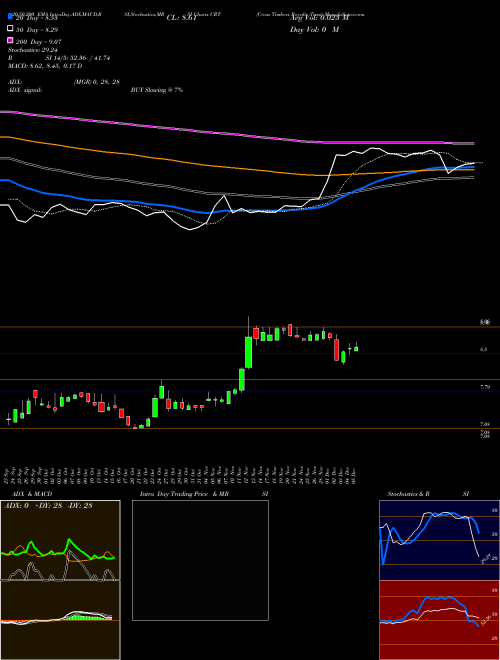Click the last green candlestick on the chart
The width and height of the screenshot is (500, 660).
[x=356, y=348]
